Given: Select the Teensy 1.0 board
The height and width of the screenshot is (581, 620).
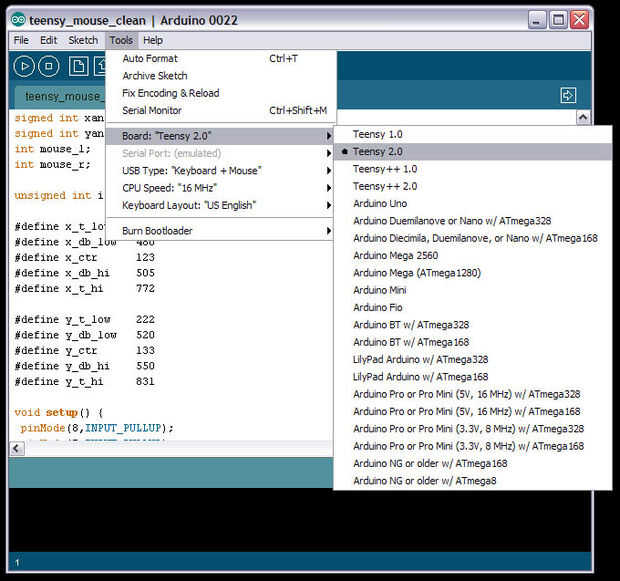Looking at the screenshot, I should click(x=473, y=134).
